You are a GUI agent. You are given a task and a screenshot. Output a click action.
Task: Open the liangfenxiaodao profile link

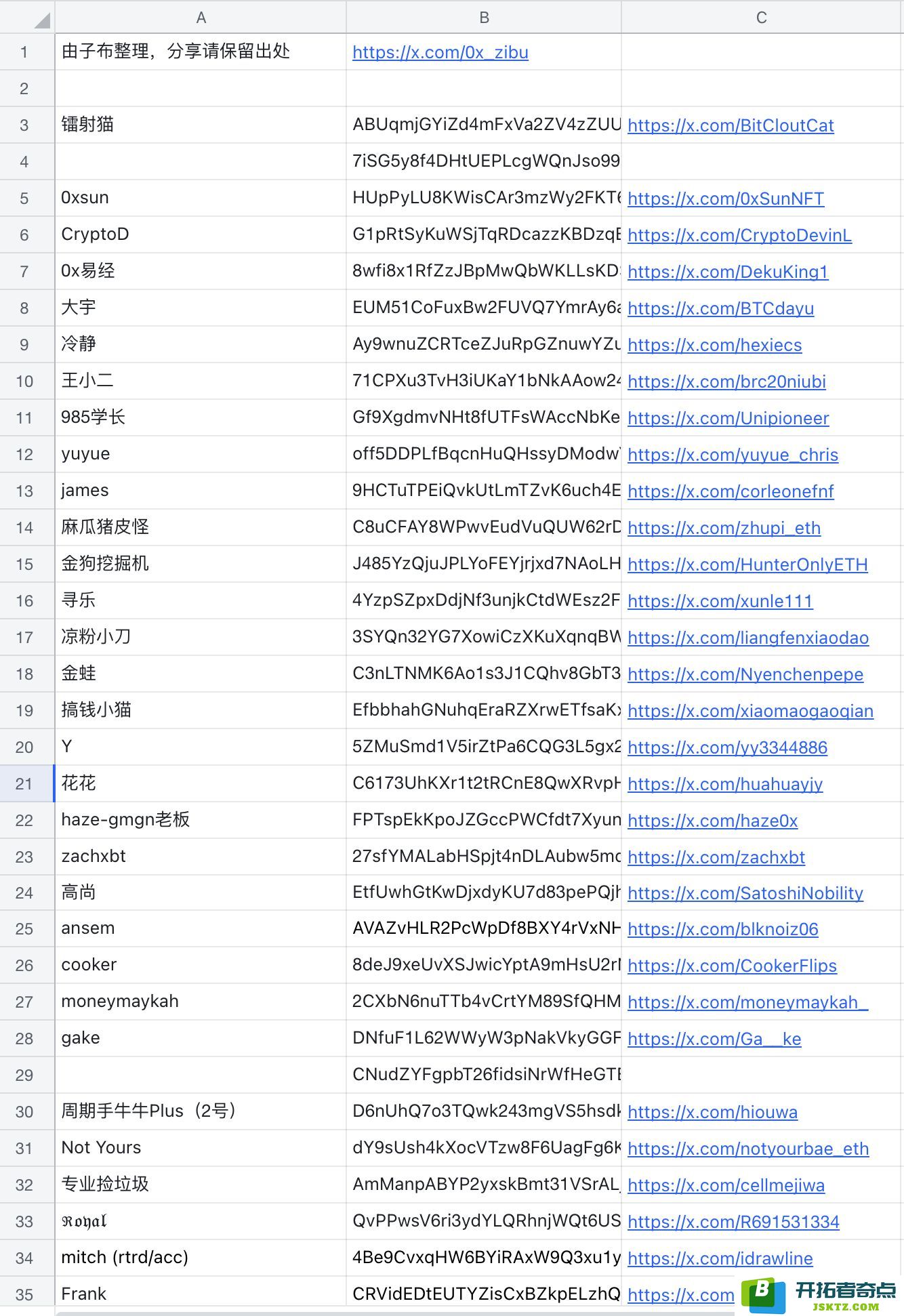coord(748,638)
